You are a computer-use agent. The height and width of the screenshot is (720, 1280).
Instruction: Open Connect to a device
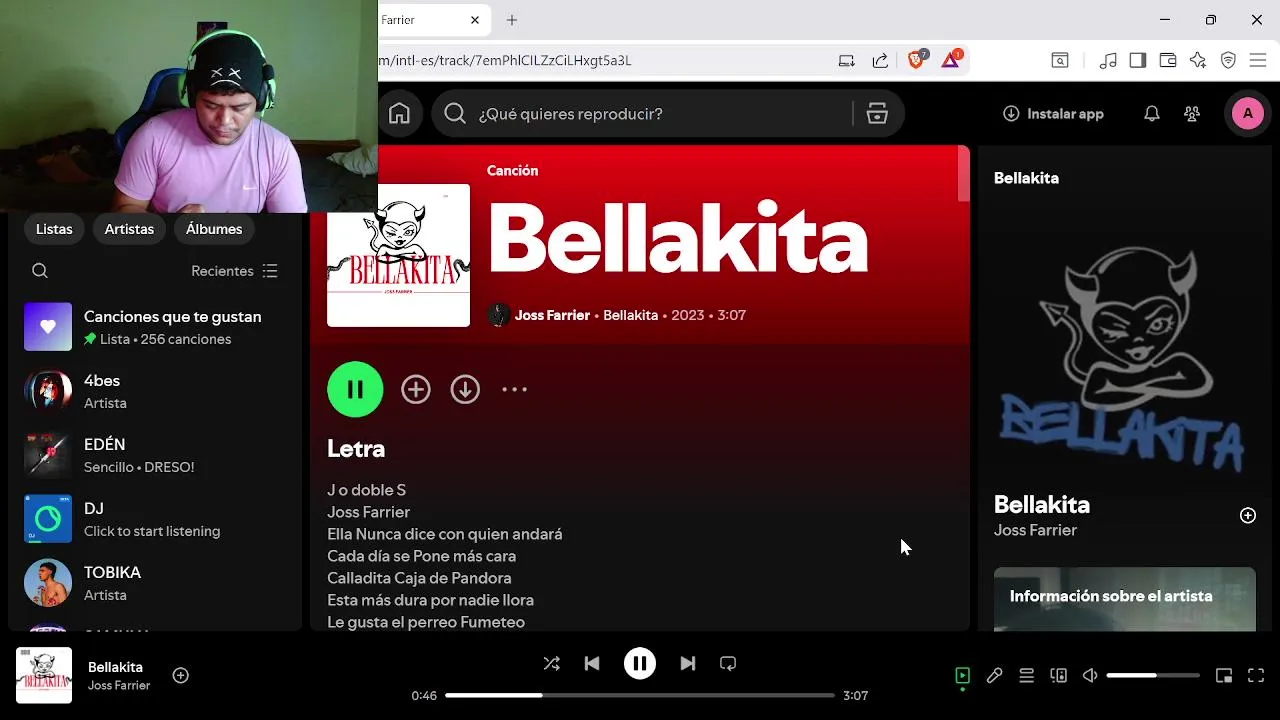[x=1058, y=676]
